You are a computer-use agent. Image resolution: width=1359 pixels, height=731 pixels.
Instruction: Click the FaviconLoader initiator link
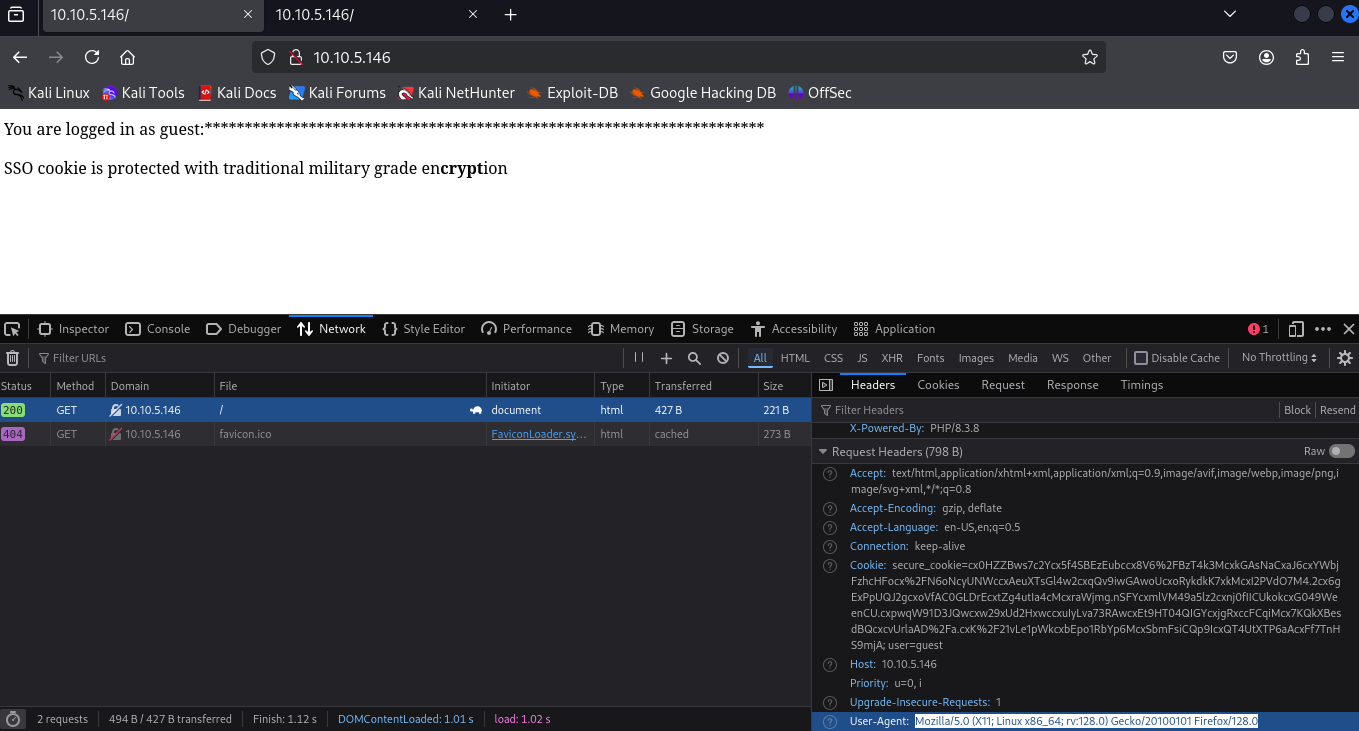coord(539,434)
